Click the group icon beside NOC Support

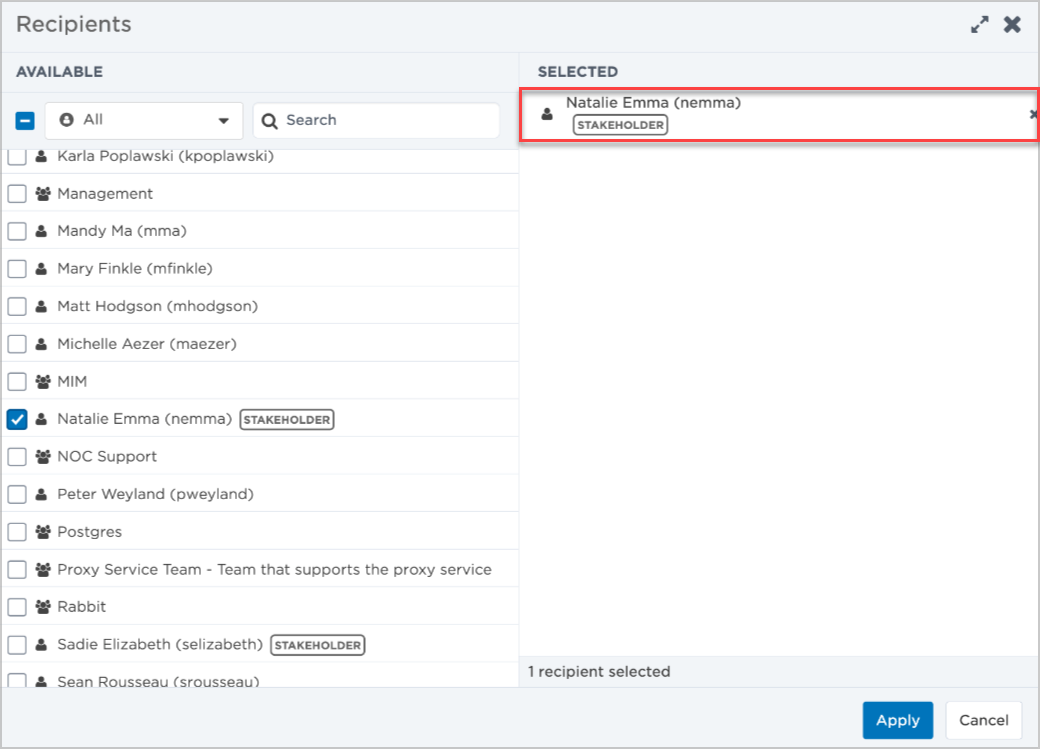pos(42,457)
